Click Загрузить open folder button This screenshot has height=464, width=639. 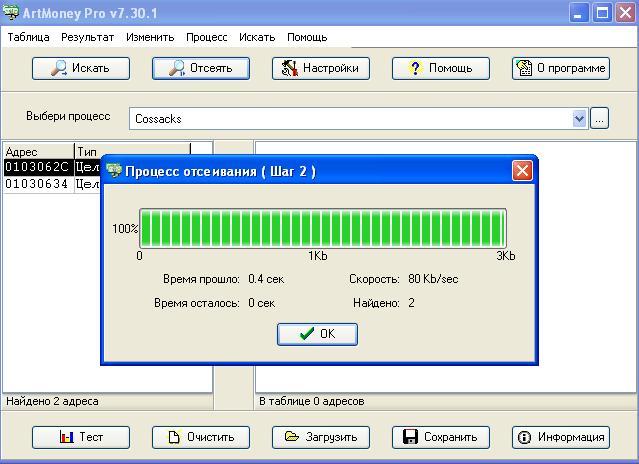click(321, 437)
